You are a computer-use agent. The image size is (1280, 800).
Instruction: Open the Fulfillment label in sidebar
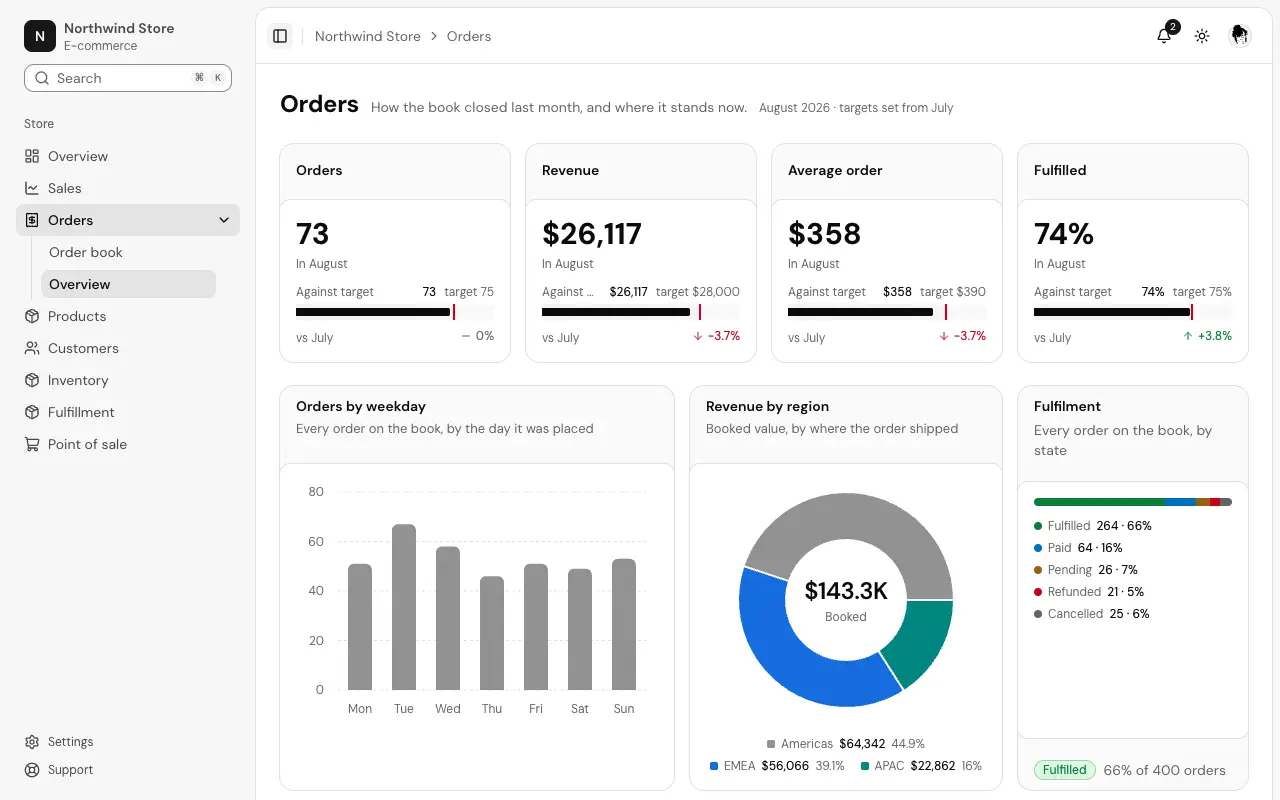(x=81, y=412)
